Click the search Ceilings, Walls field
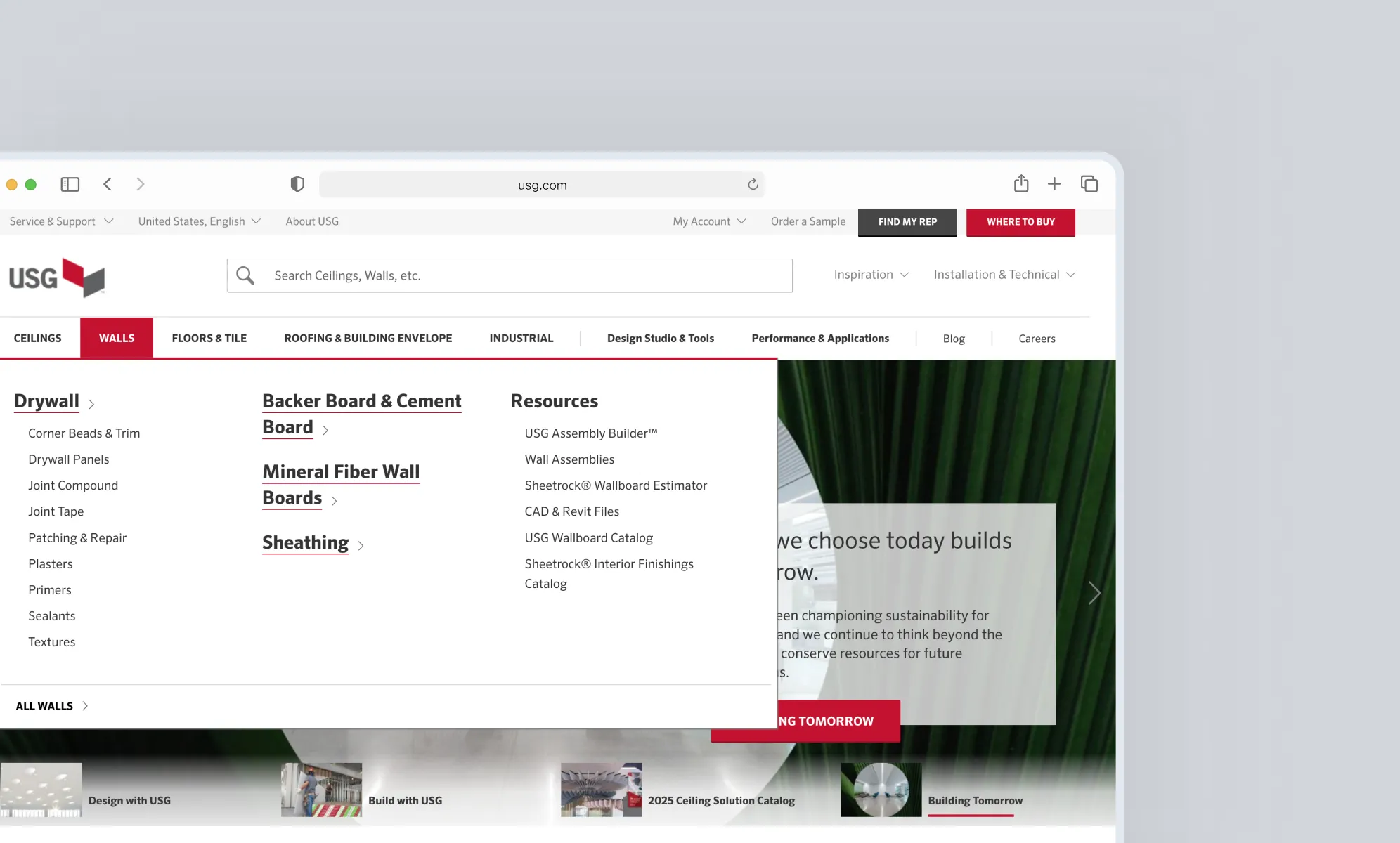Image resolution: width=1400 pixels, height=843 pixels. (510, 275)
